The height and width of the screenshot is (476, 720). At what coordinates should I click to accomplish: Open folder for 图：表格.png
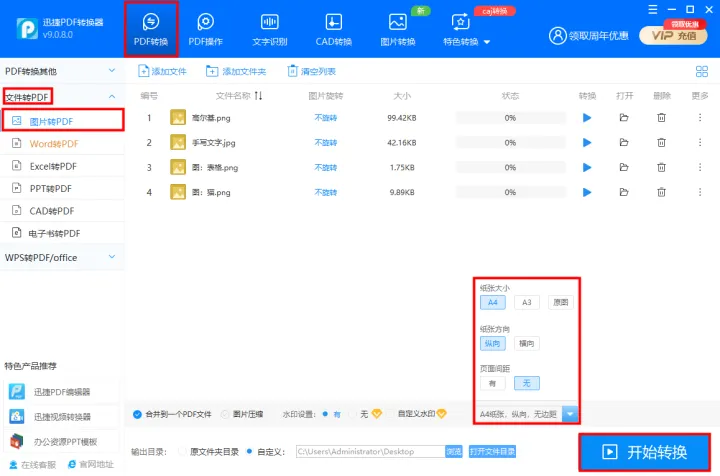[624, 167]
